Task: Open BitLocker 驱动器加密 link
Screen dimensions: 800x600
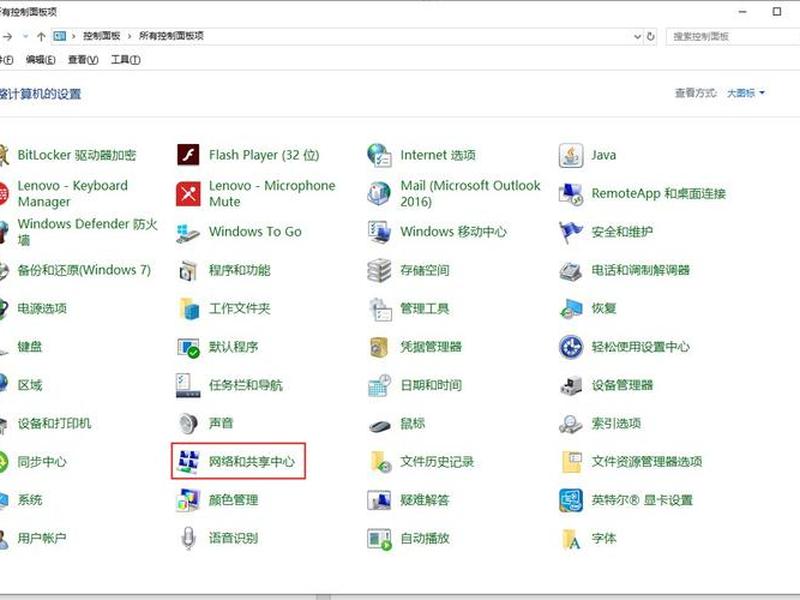Action: tap(77, 155)
